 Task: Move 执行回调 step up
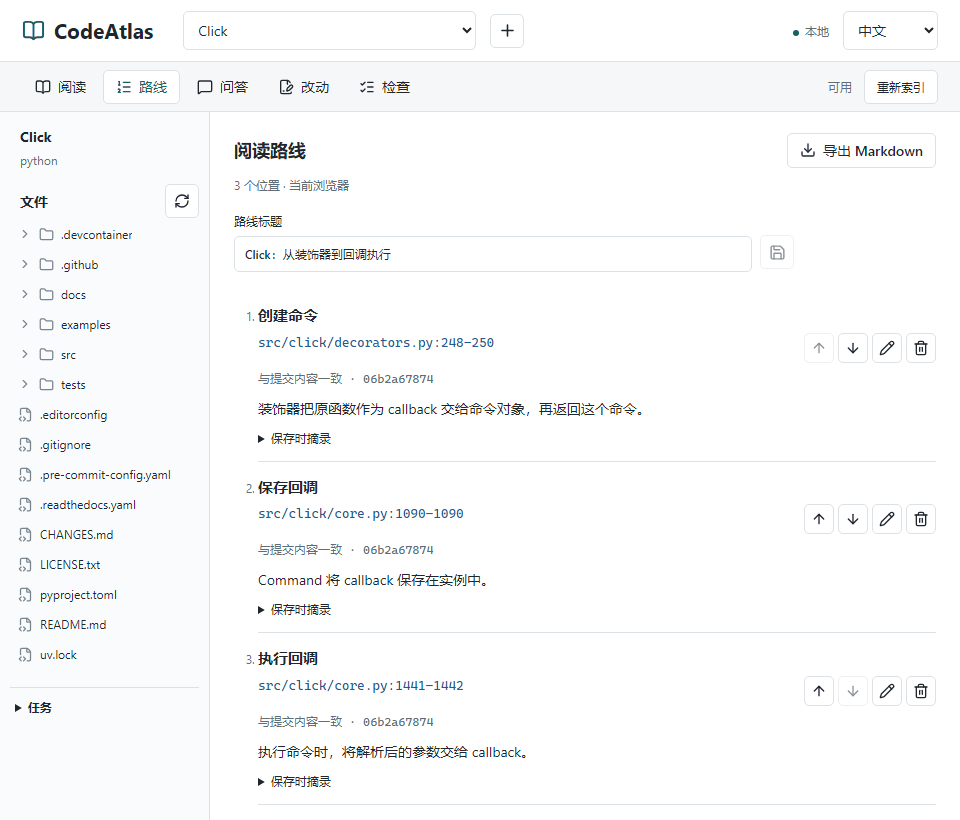point(819,691)
